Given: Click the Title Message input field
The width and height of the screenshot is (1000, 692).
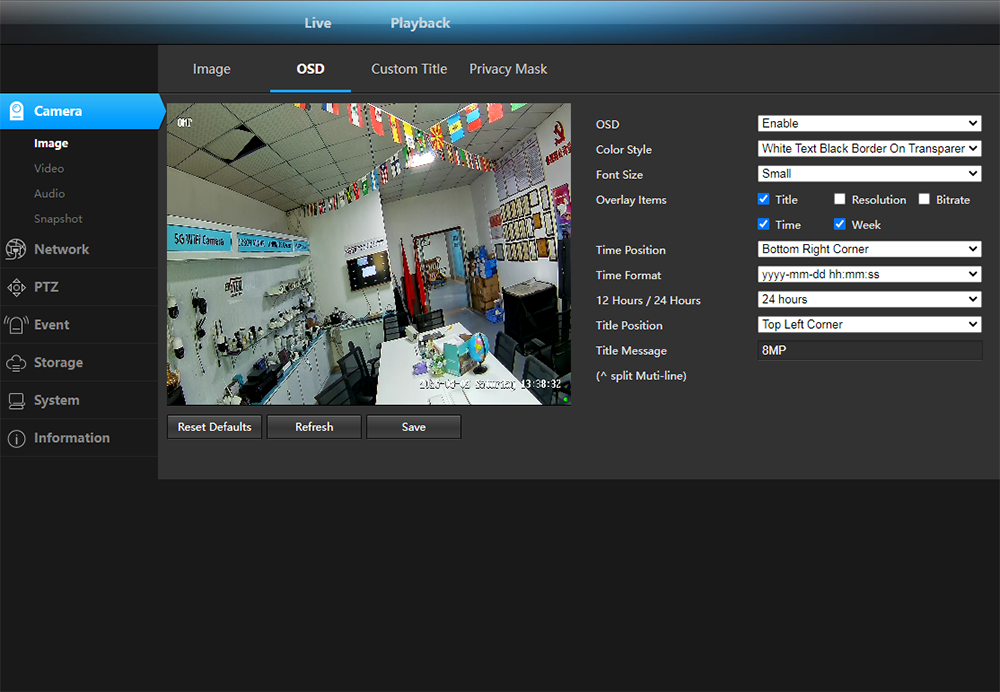Looking at the screenshot, I should [x=869, y=350].
